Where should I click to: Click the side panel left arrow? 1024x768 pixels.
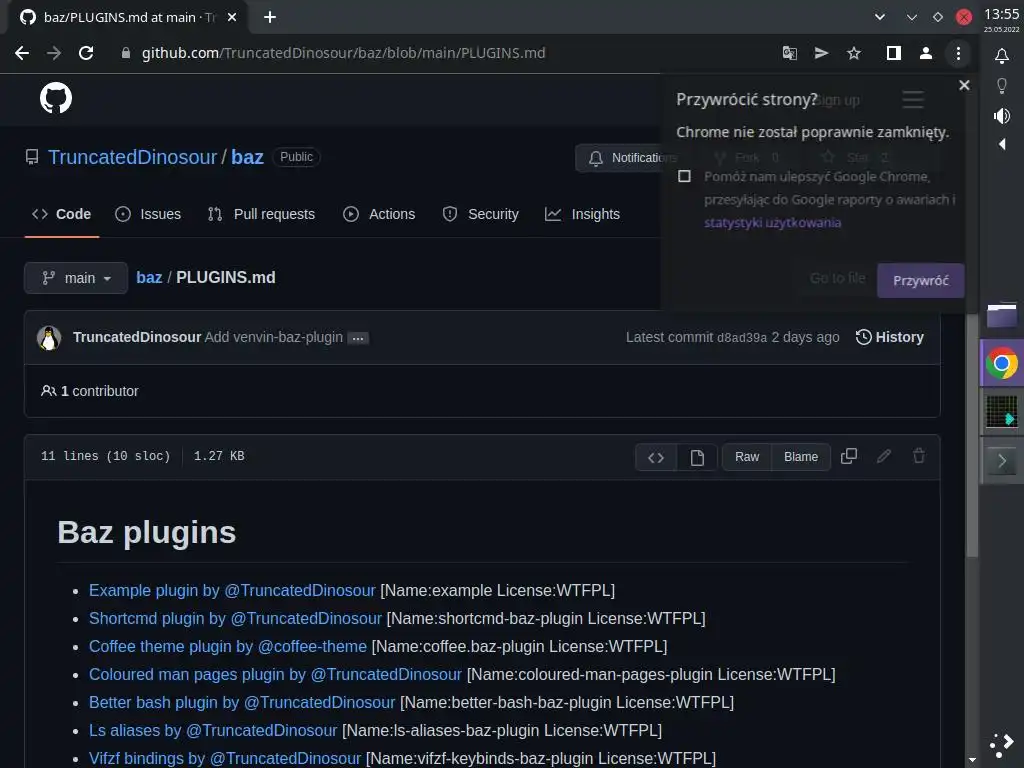coord(1002,144)
